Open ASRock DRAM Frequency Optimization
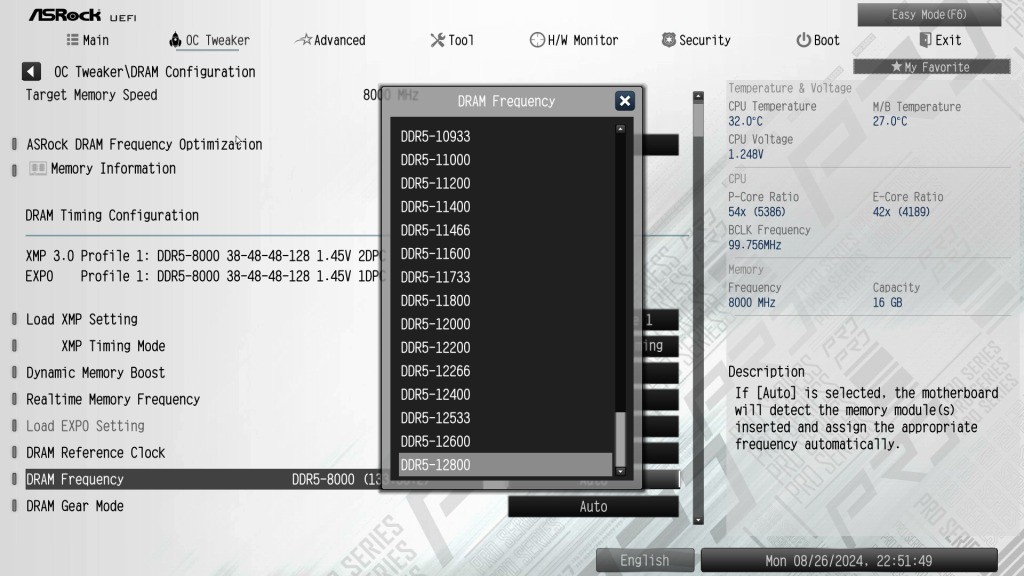This screenshot has width=1024, height=576. tap(144, 144)
